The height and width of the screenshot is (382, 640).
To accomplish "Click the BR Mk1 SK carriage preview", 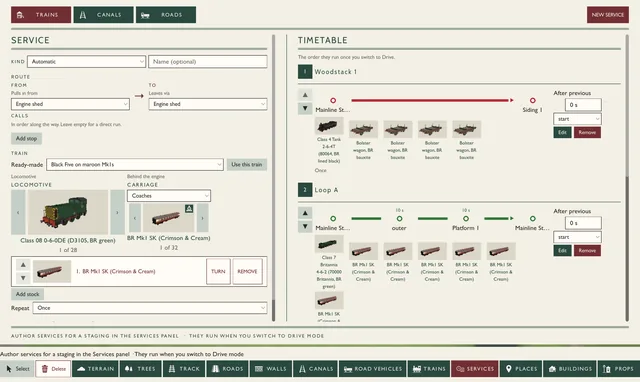I will coord(168,218).
